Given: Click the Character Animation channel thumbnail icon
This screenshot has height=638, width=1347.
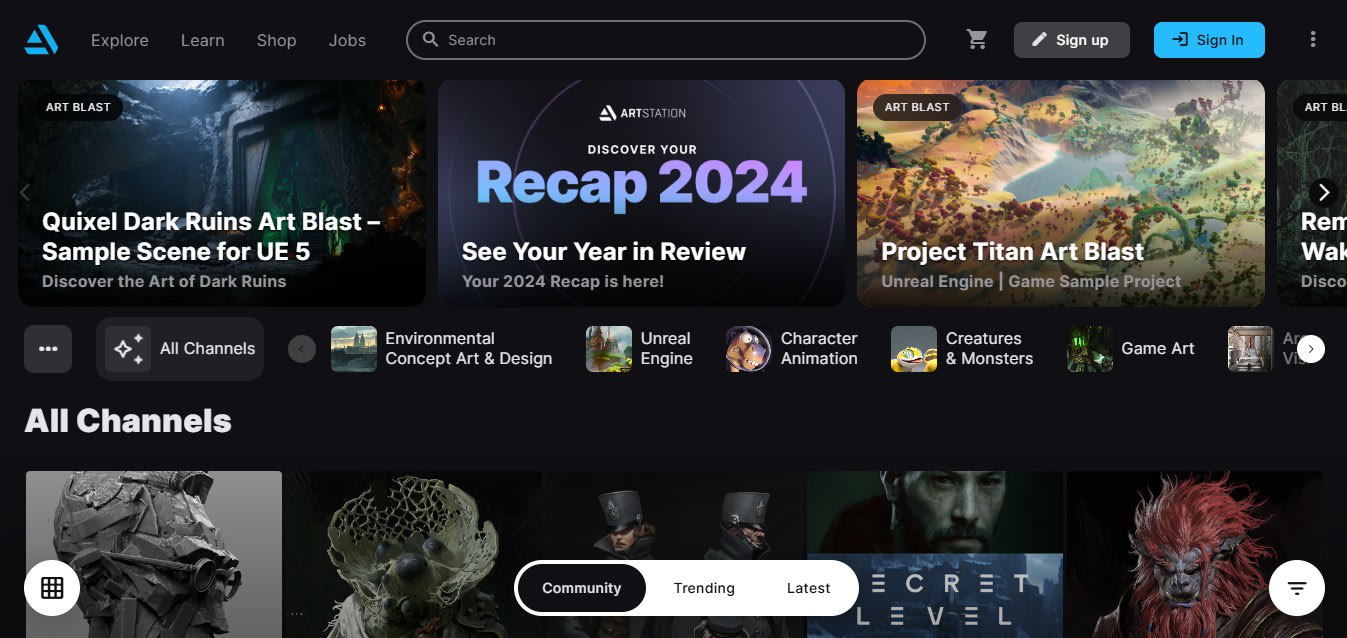Looking at the screenshot, I should pyautogui.click(x=748, y=349).
